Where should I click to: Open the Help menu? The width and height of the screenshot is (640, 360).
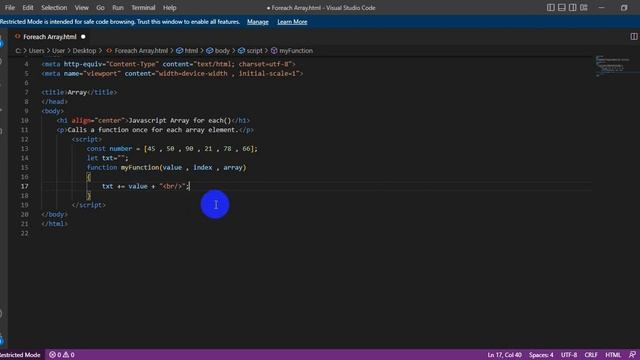click(x=169, y=8)
